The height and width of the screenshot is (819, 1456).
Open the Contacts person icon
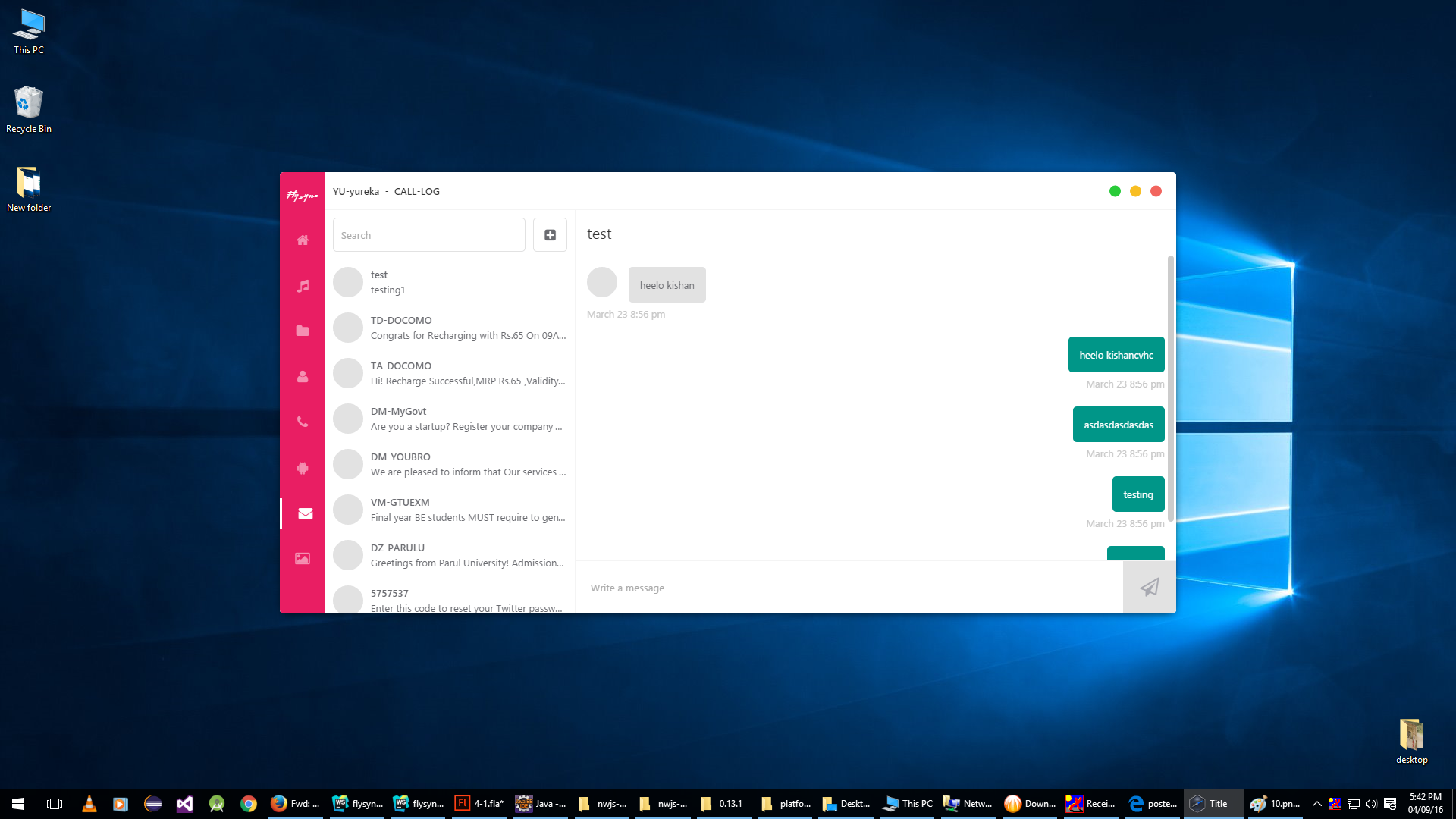[303, 376]
